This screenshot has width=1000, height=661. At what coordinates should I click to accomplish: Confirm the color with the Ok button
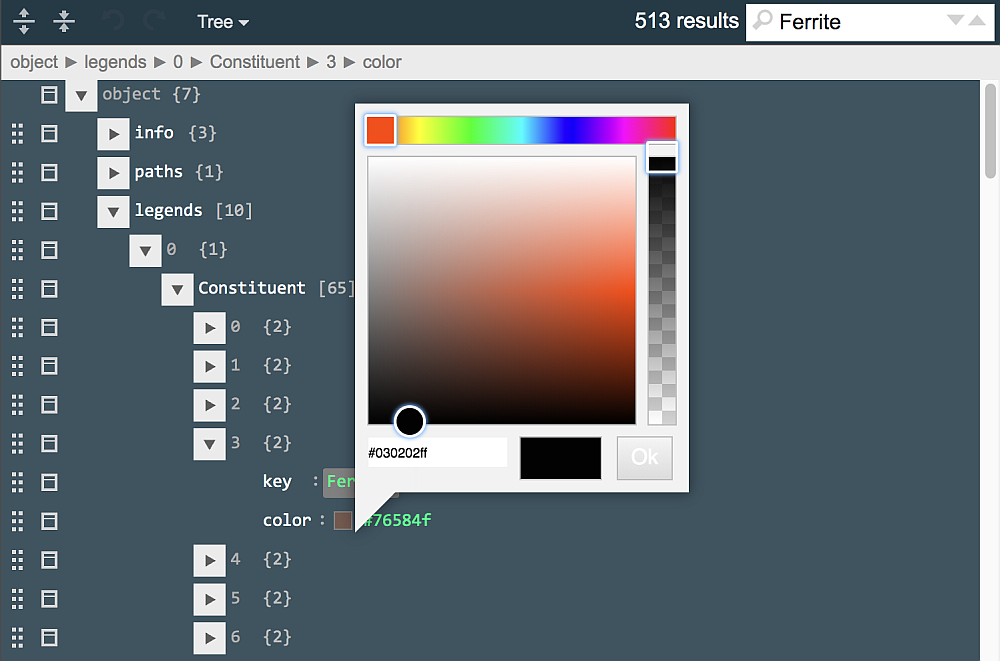point(644,458)
